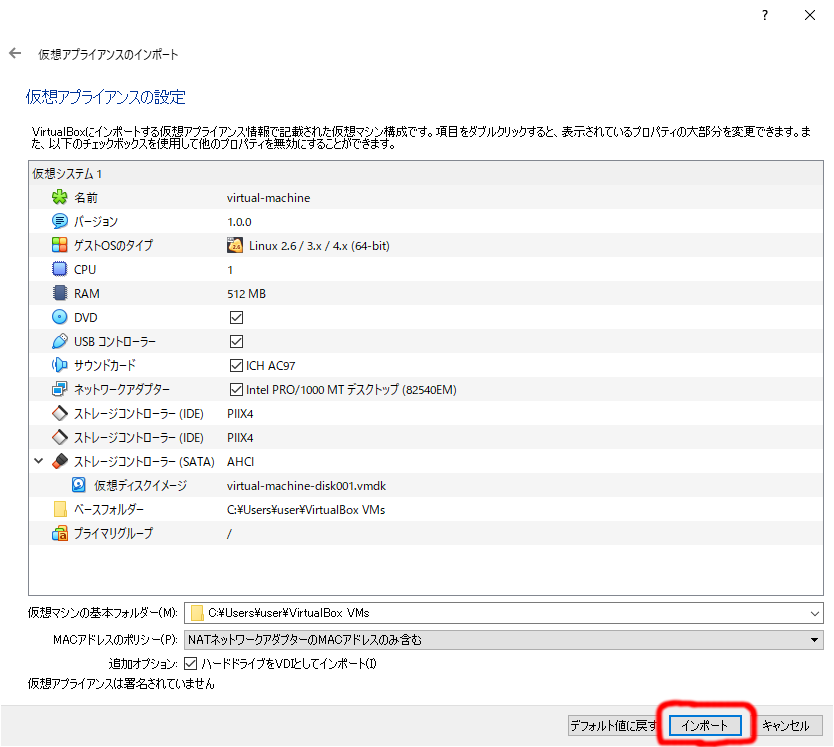
Task: Click the folder icon in the base folder combo box
Action: (x=197, y=613)
